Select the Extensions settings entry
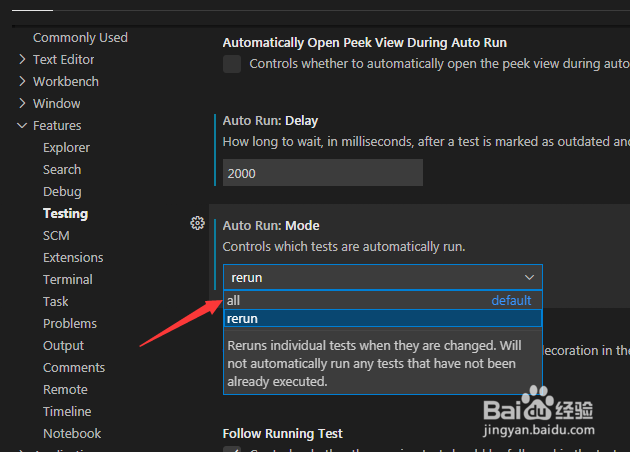This screenshot has width=630, height=452. tap(73, 258)
